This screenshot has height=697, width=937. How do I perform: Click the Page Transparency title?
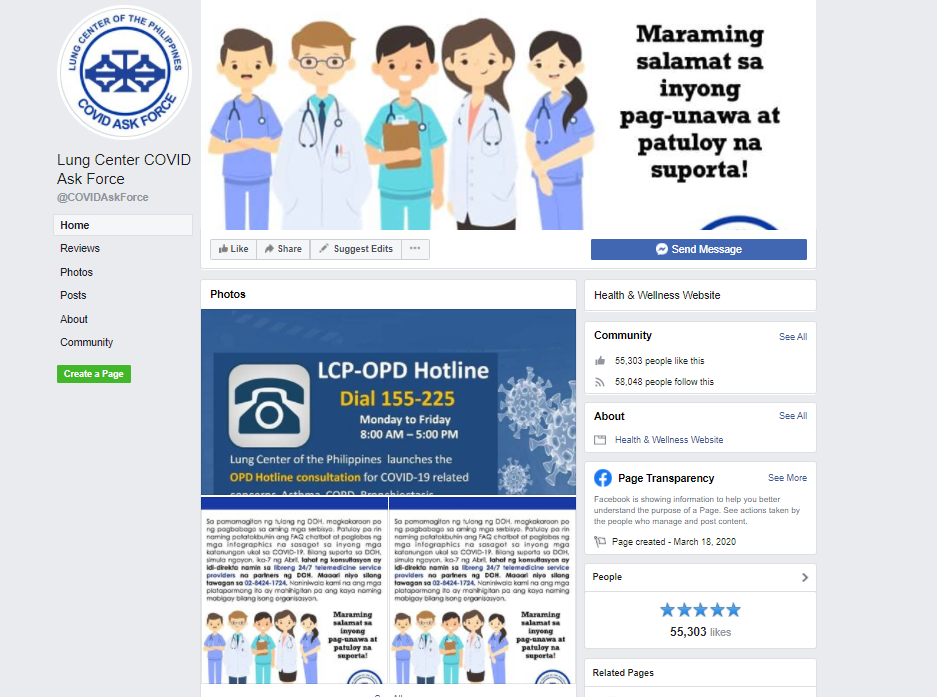click(666, 478)
